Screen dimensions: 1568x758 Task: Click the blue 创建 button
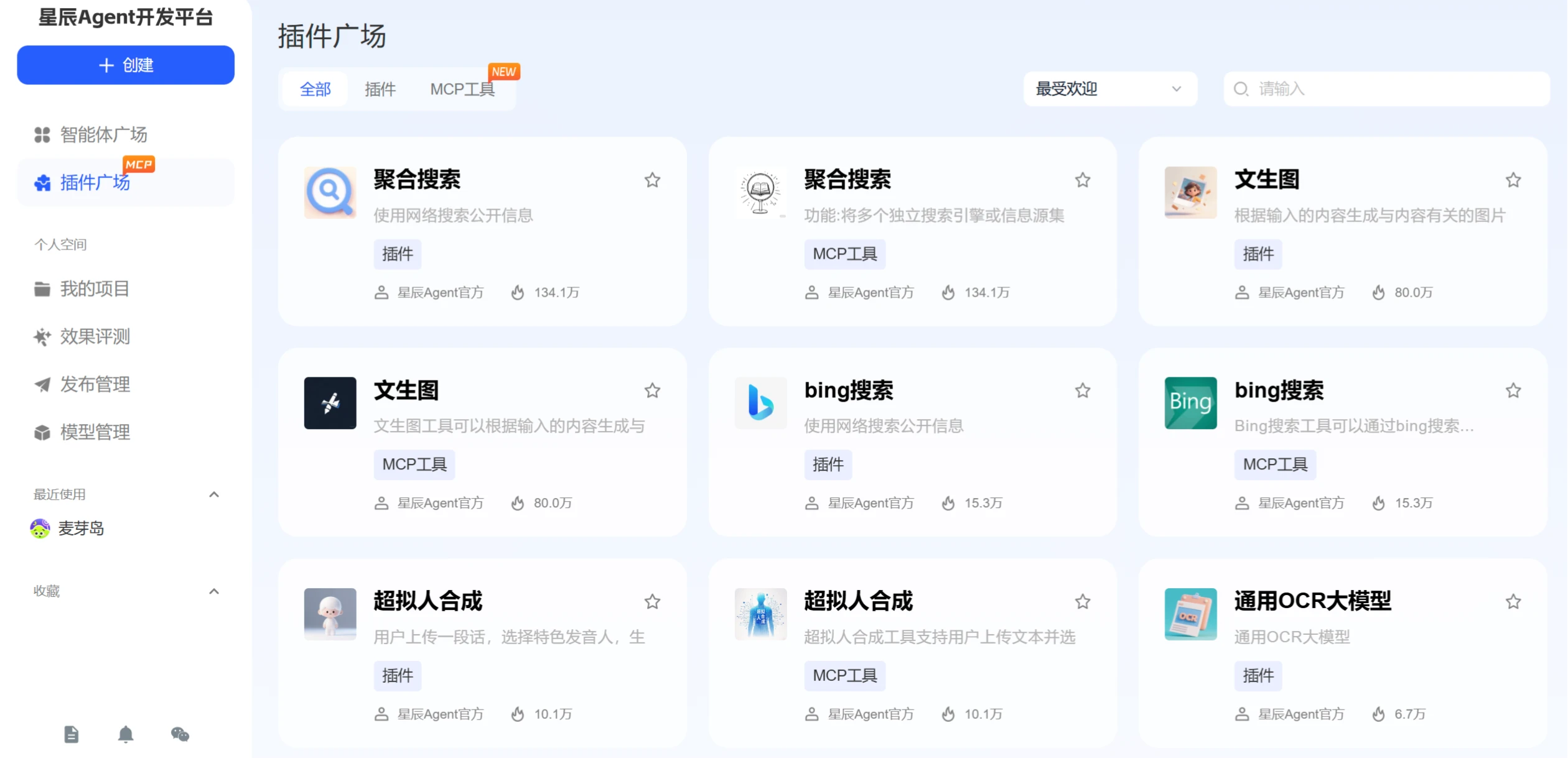126,65
